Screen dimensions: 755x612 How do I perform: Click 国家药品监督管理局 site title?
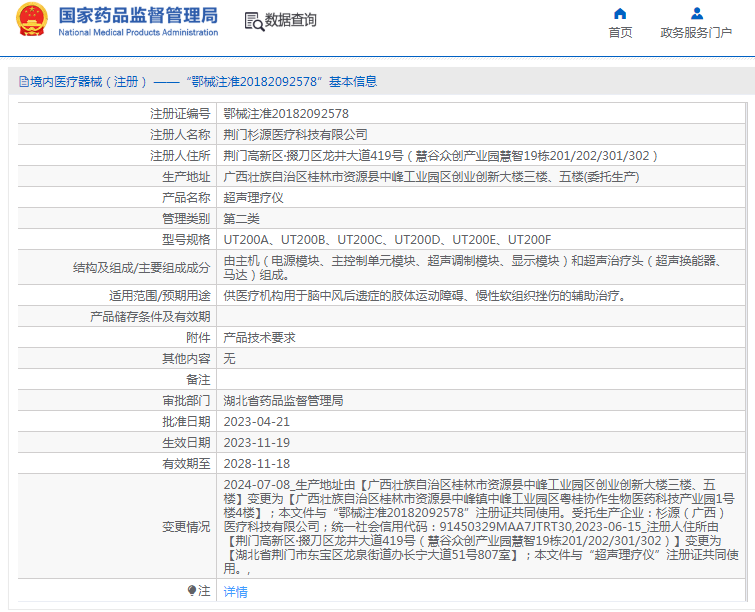tap(138, 15)
